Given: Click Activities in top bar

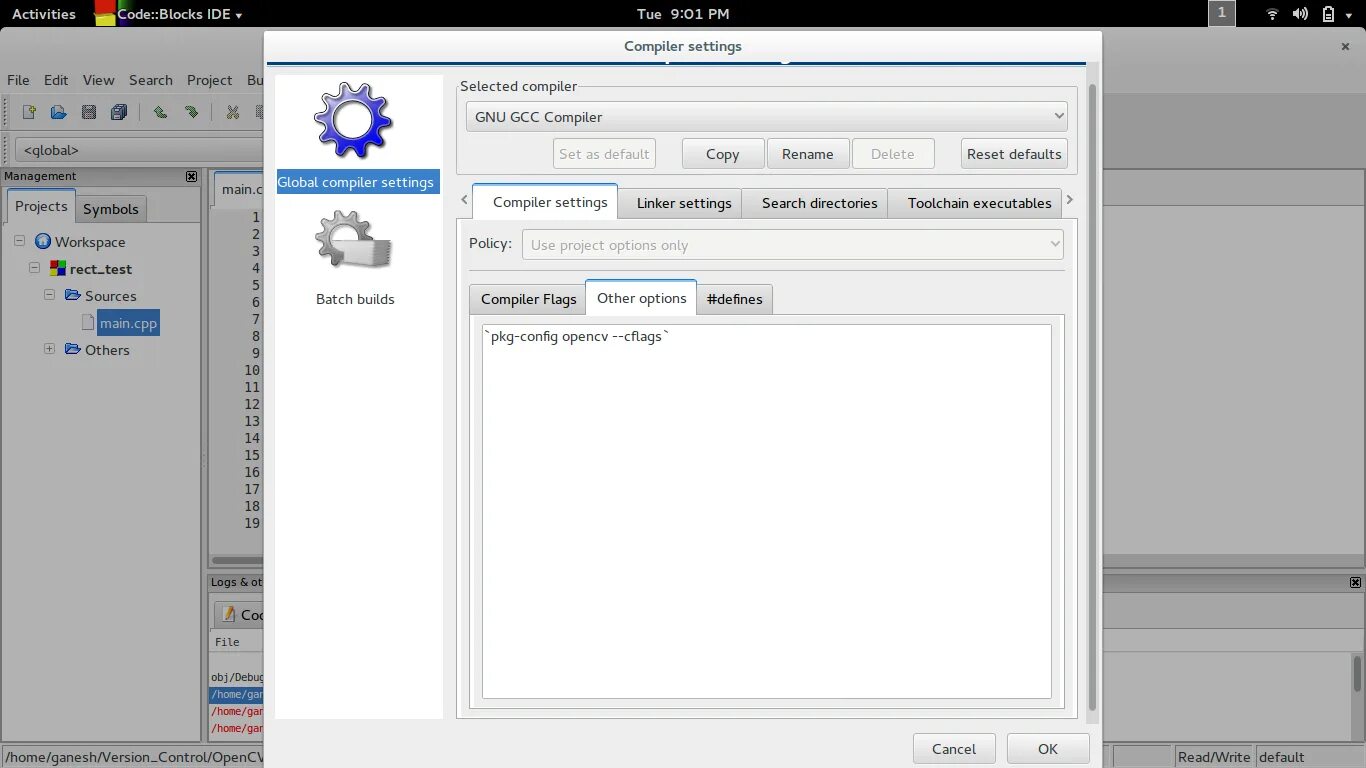Looking at the screenshot, I should (43, 14).
